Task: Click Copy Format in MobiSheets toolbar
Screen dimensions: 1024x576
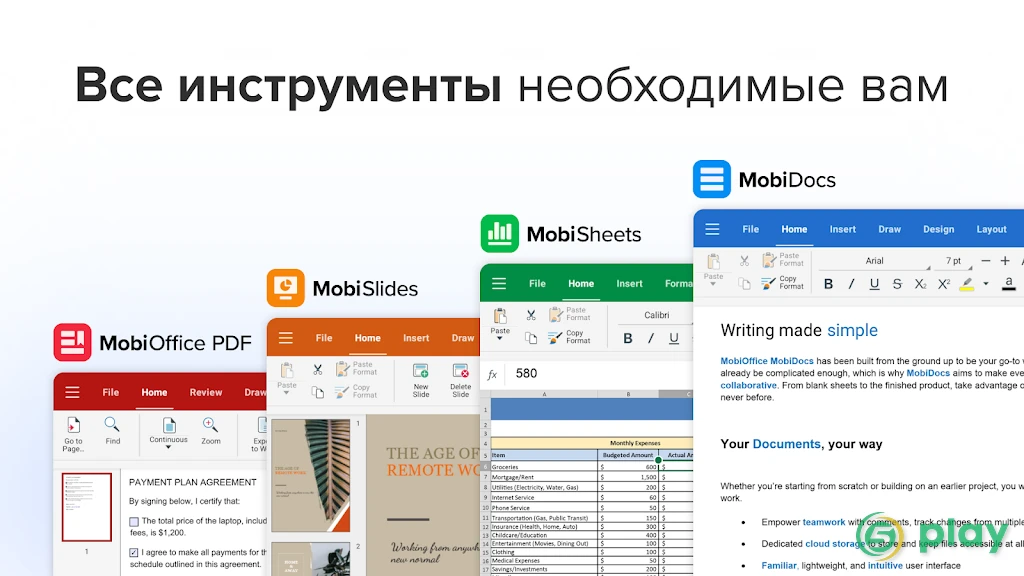Action: point(569,337)
